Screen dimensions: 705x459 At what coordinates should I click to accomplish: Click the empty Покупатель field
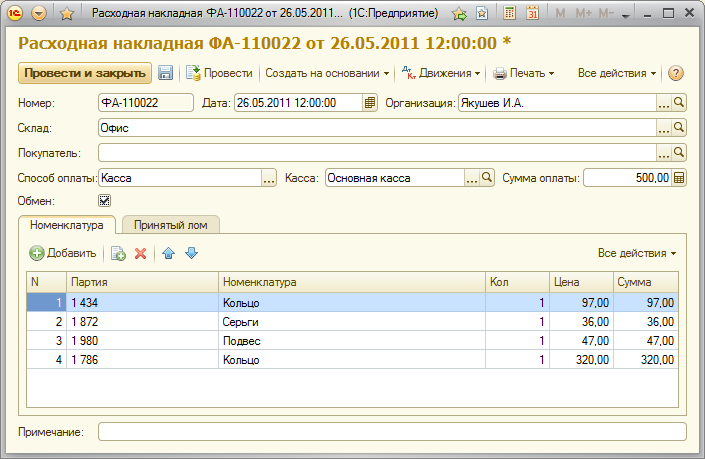pyautogui.click(x=377, y=153)
